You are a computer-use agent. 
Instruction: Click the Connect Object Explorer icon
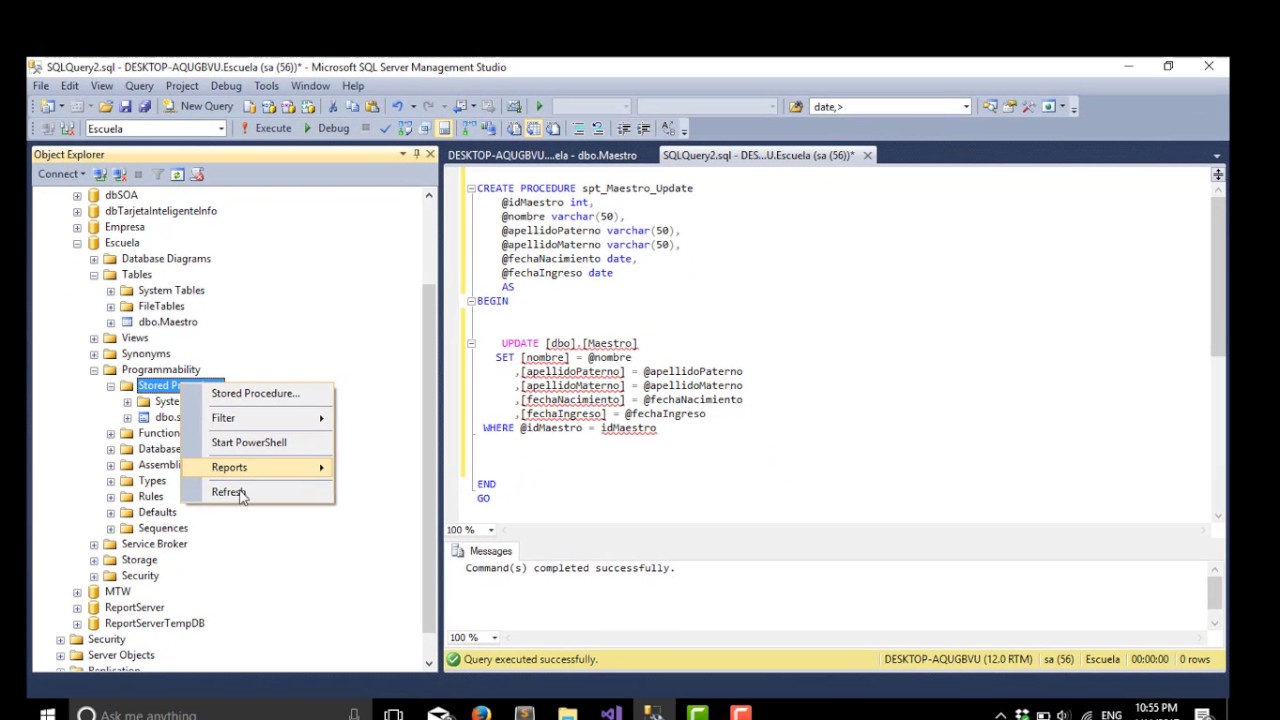pyautogui.click(x=100, y=174)
